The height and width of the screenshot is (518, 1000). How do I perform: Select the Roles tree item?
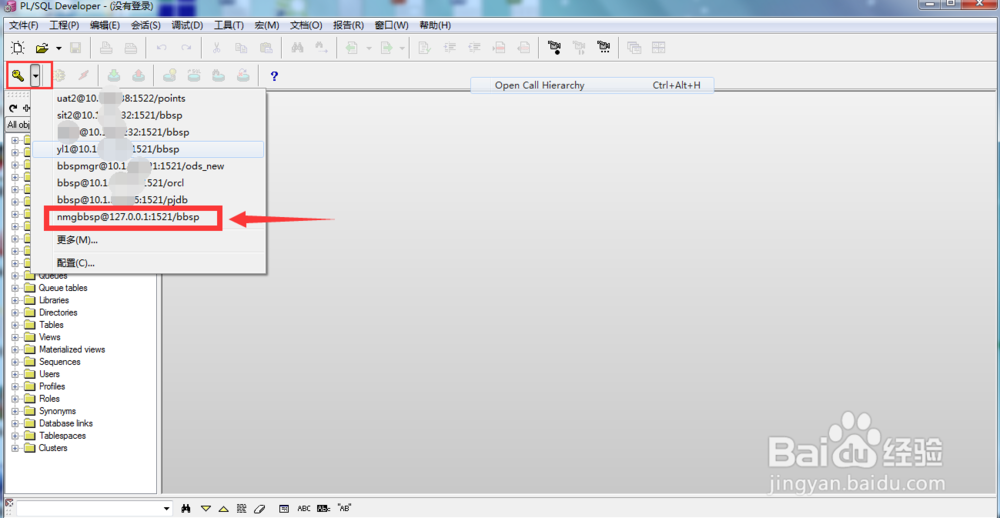click(x=49, y=399)
